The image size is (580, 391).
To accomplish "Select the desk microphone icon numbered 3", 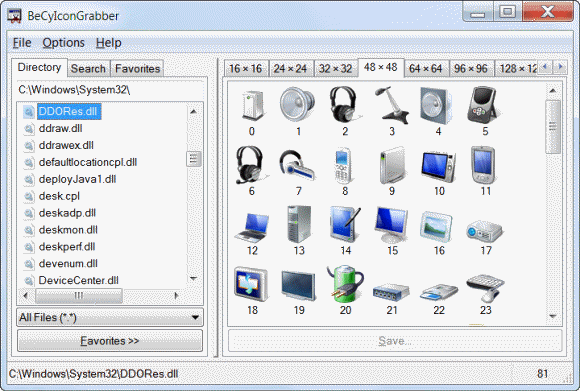I will tap(392, 105).
